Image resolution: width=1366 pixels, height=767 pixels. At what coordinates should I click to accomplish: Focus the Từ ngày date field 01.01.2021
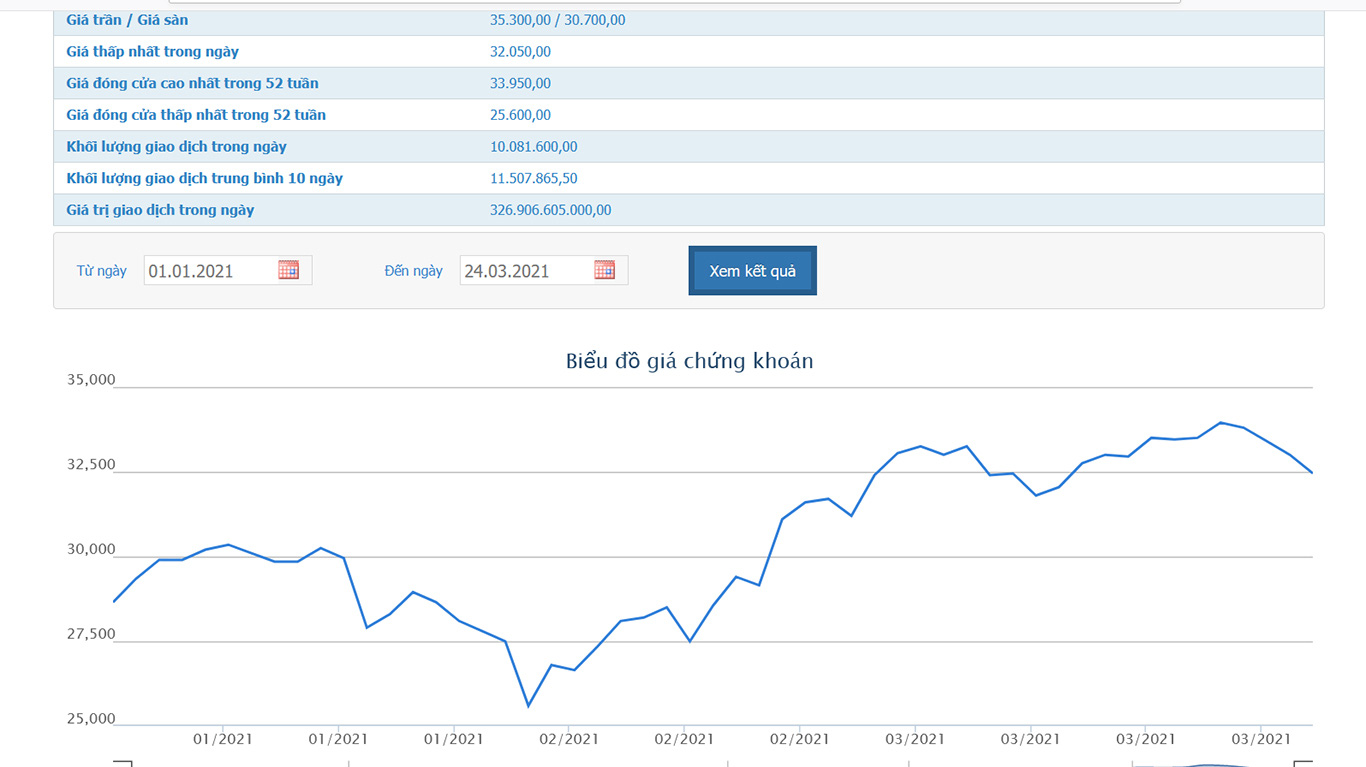pos(210,271)
